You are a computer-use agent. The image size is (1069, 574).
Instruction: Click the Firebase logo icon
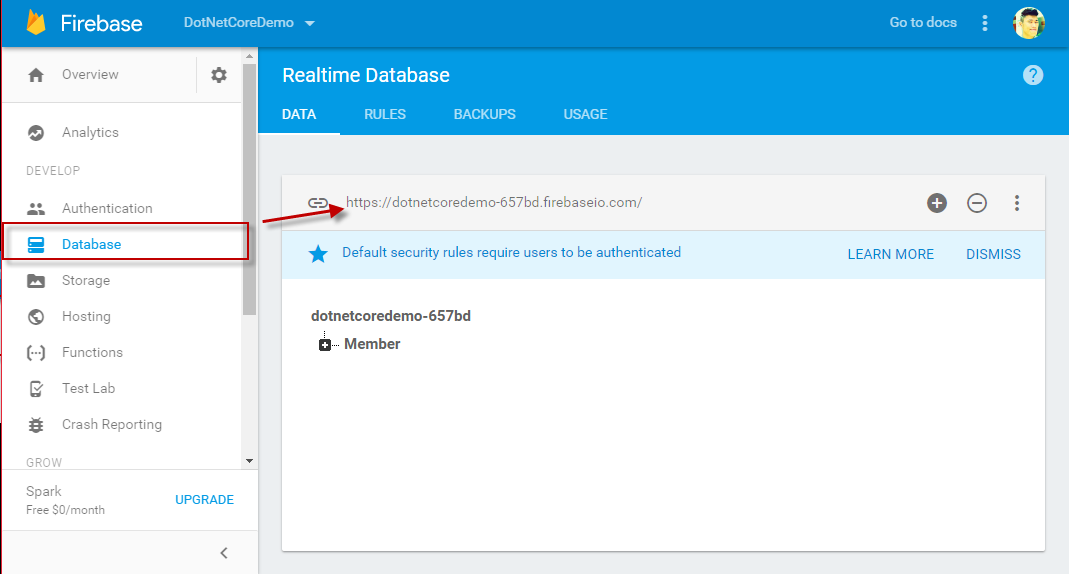point(37,23)
